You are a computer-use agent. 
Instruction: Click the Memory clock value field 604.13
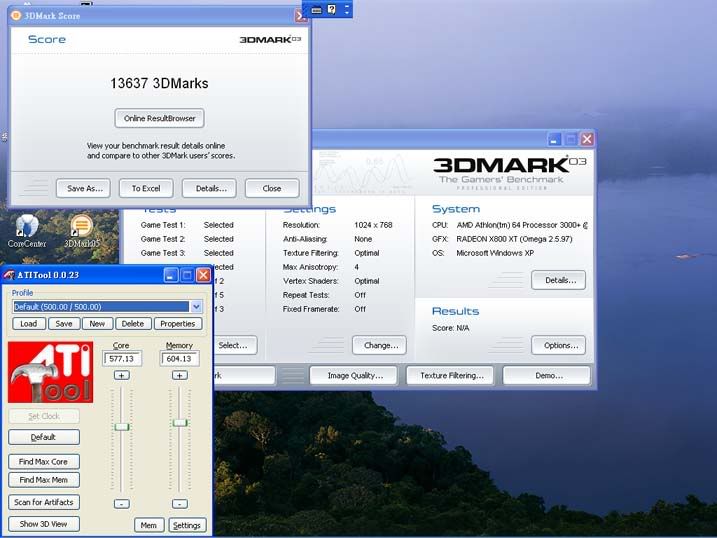(179, 359)
